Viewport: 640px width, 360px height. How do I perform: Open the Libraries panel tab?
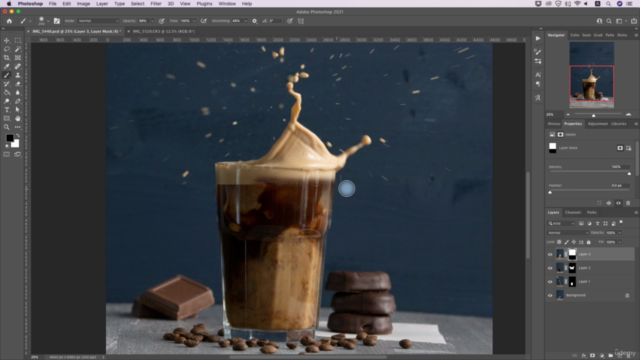(x=618, y=124)
